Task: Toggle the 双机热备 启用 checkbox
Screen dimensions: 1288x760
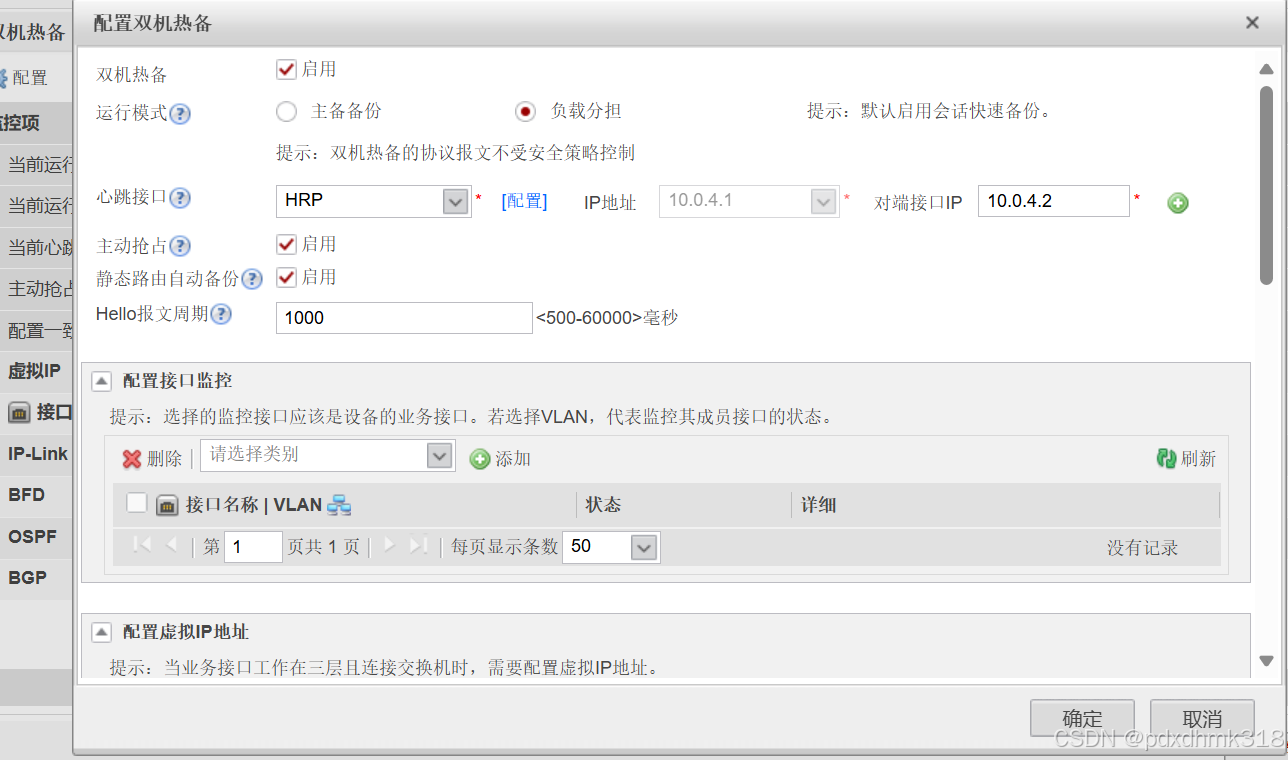Action: click(x=286, y=69)
